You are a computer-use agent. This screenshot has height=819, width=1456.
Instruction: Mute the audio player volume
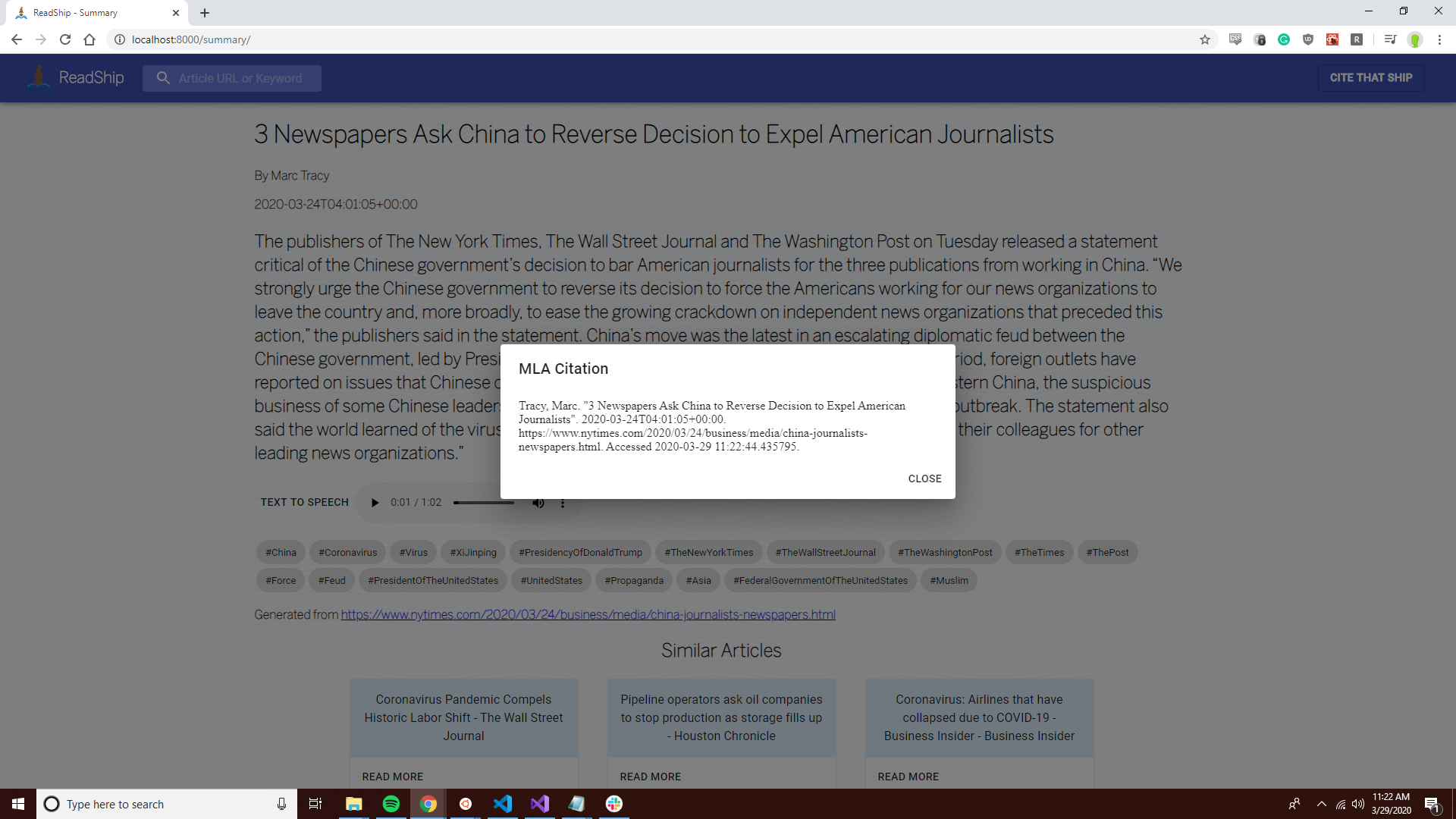point(538,503)
